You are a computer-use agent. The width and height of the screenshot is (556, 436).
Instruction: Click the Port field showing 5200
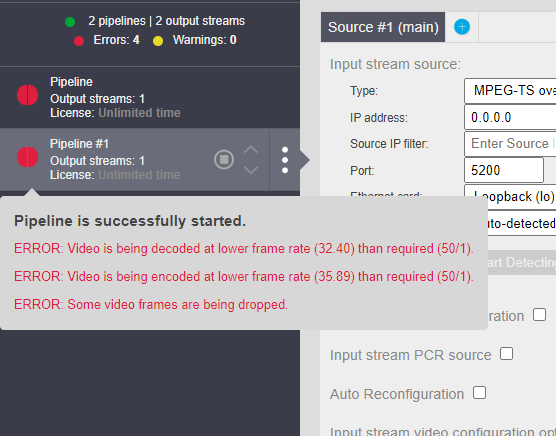(504, 170)
